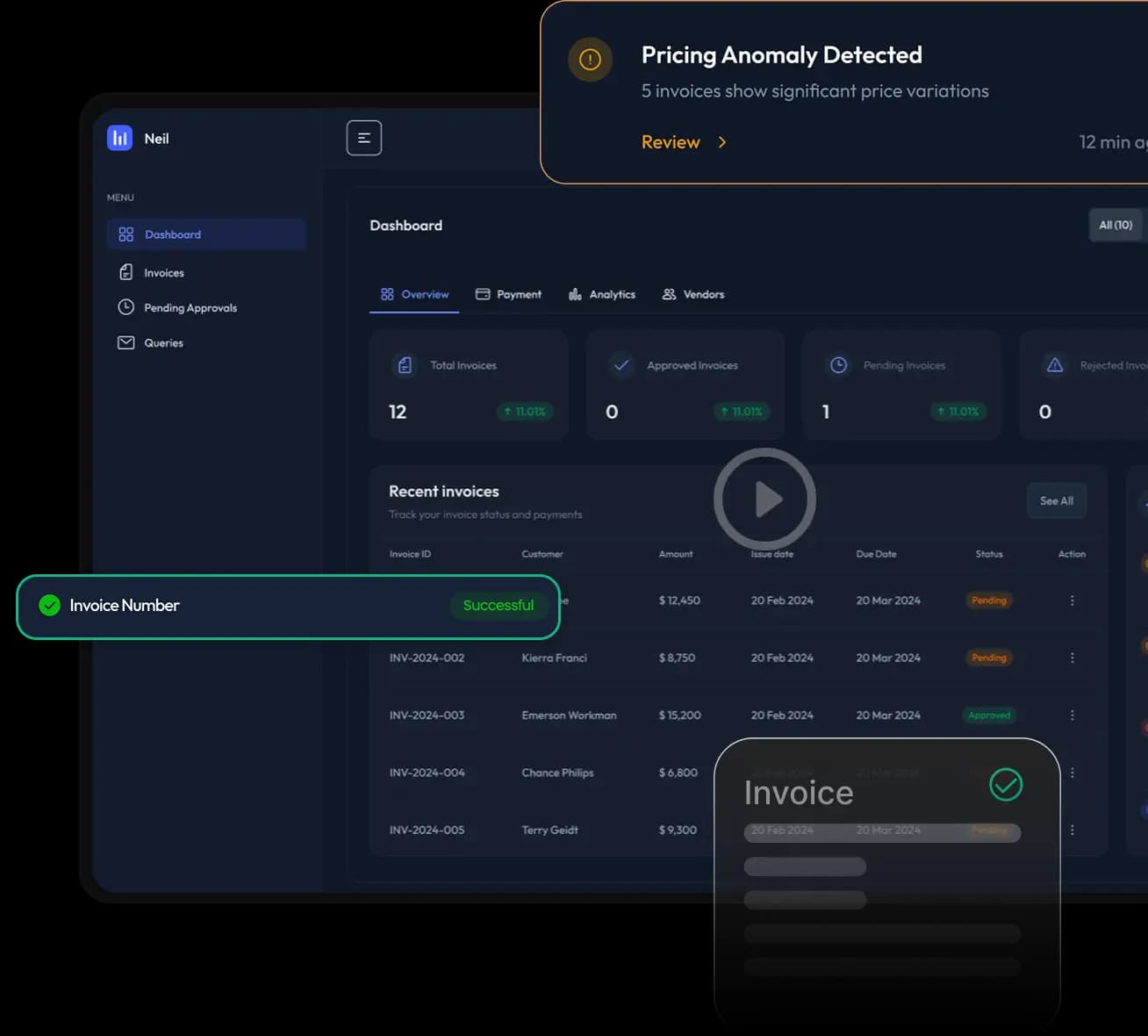Open the All (10) filter dropdown

click(x=1115, y=225)
